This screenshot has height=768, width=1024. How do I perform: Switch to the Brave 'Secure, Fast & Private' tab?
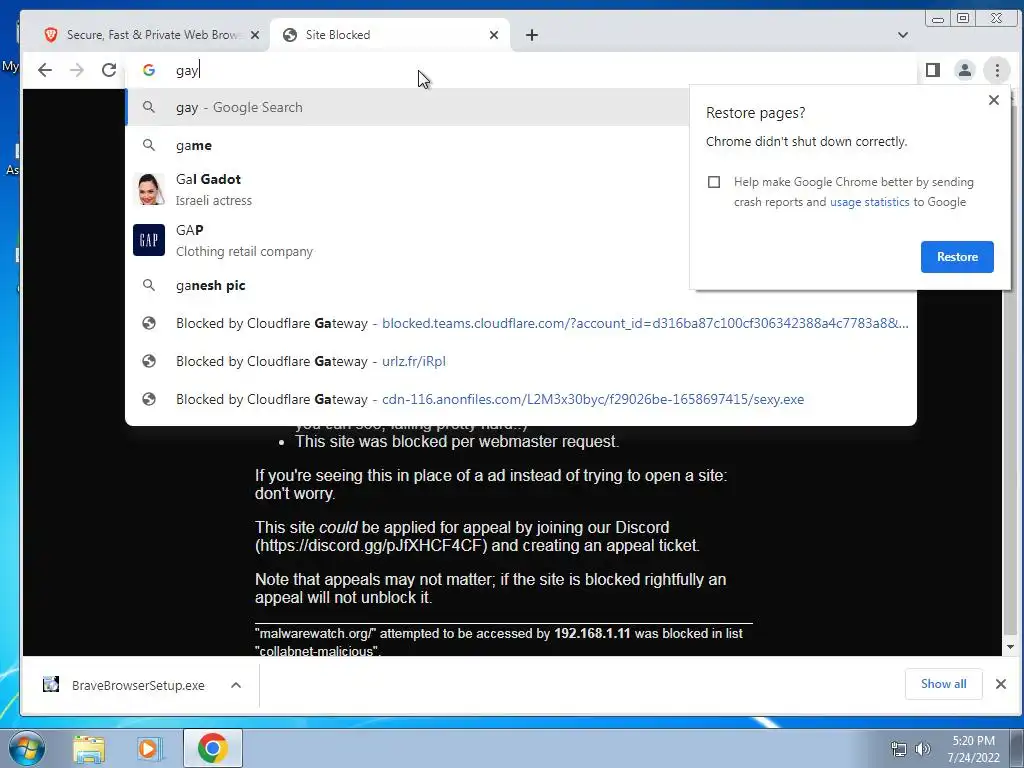[152, 35]
